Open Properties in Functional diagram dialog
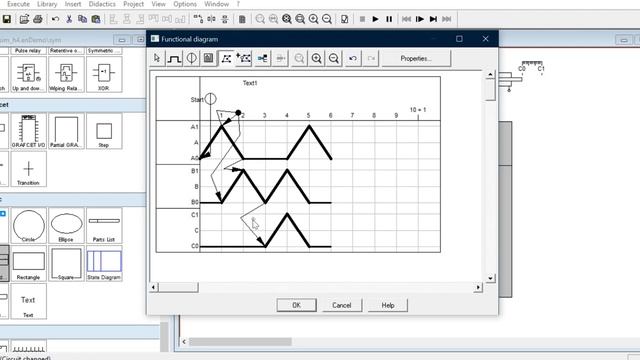The height and width of the screenshot is (360, 640). coord(416,58)
